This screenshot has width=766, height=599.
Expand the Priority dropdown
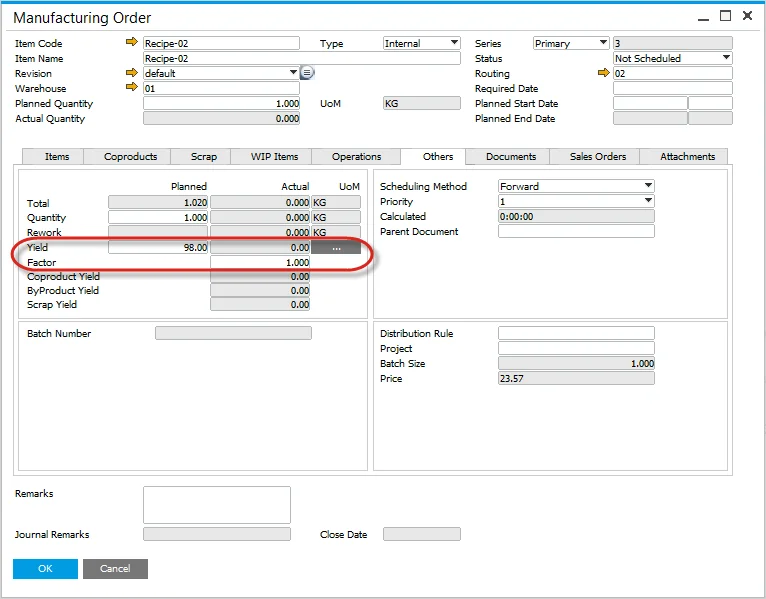click(x=648, y=201)
